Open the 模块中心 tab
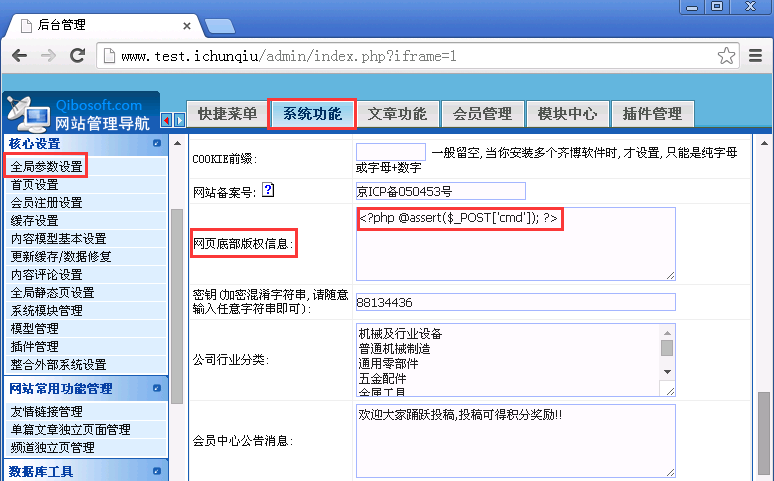Screen dimensions: 774x481 pyautogui.click(x=567, y=114)
